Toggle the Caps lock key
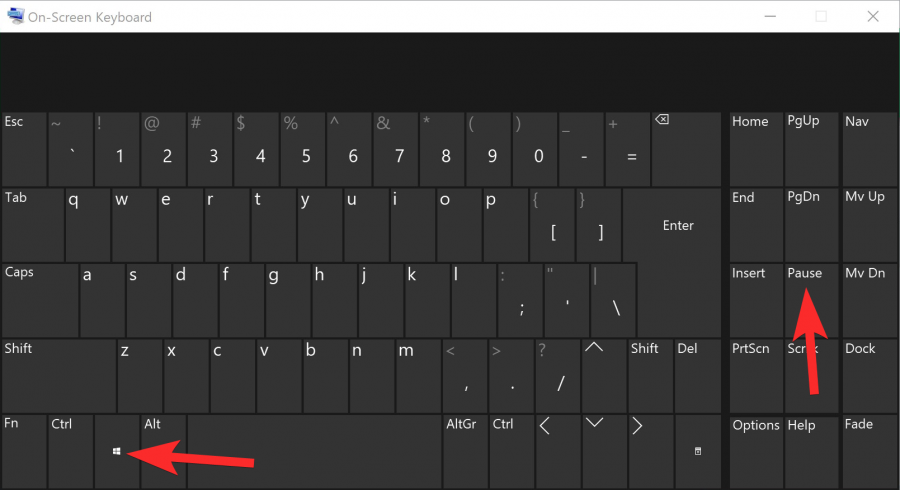Image resolution: width=900 pixels, height=490 pixels. [39, 298]
